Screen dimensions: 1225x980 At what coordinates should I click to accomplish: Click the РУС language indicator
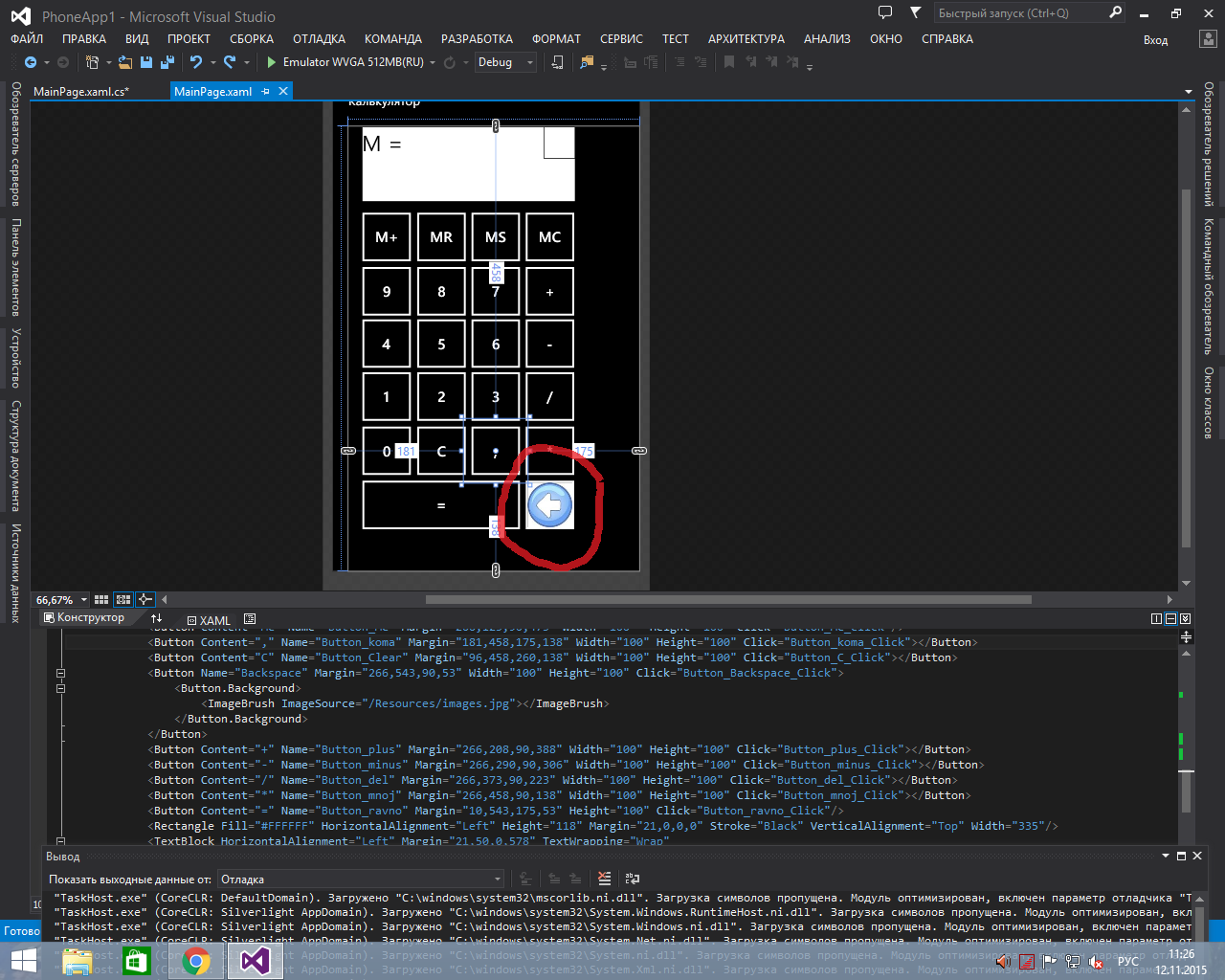tap(1128, 962)
